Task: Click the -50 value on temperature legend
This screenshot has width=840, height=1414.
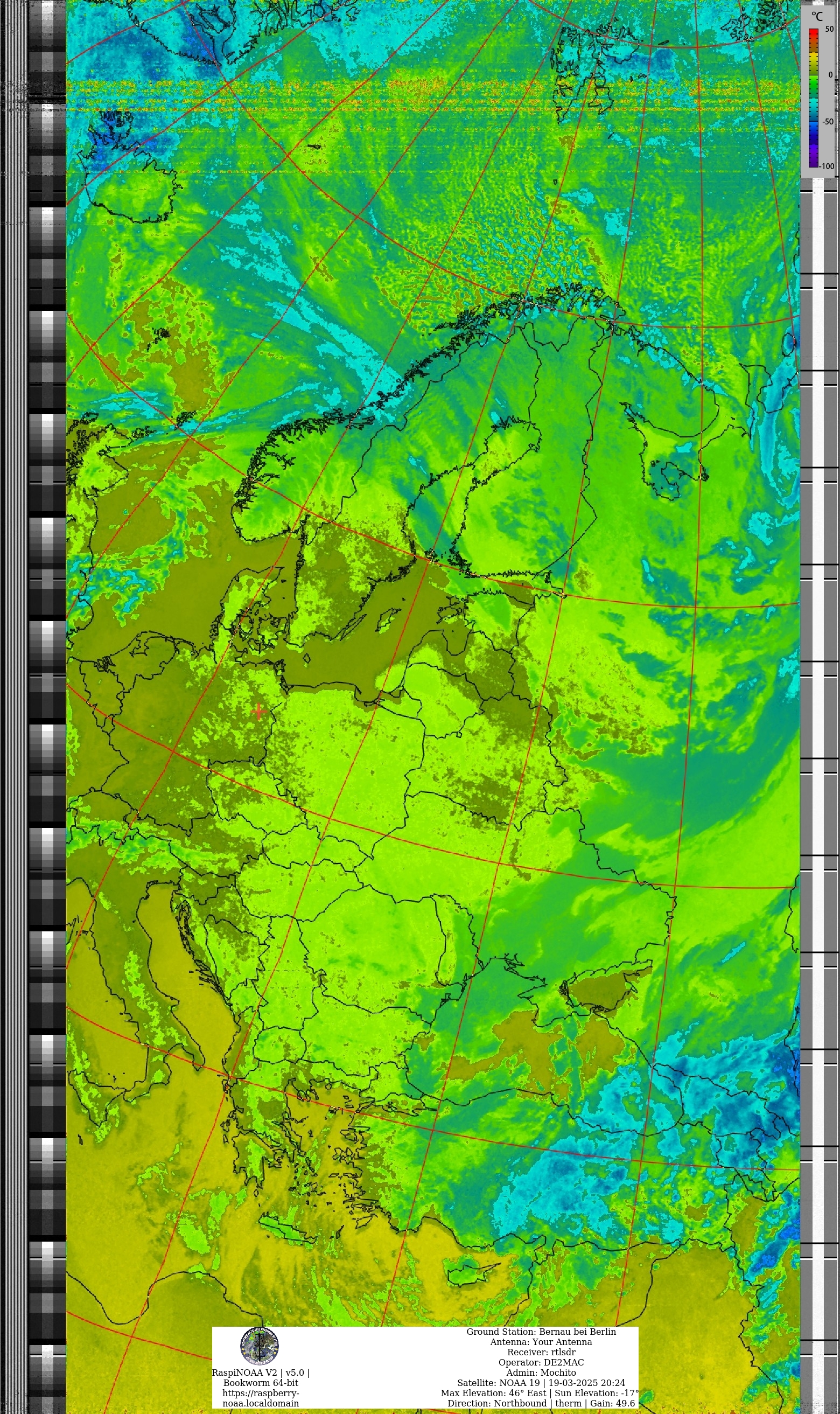Action: (828, 121)
